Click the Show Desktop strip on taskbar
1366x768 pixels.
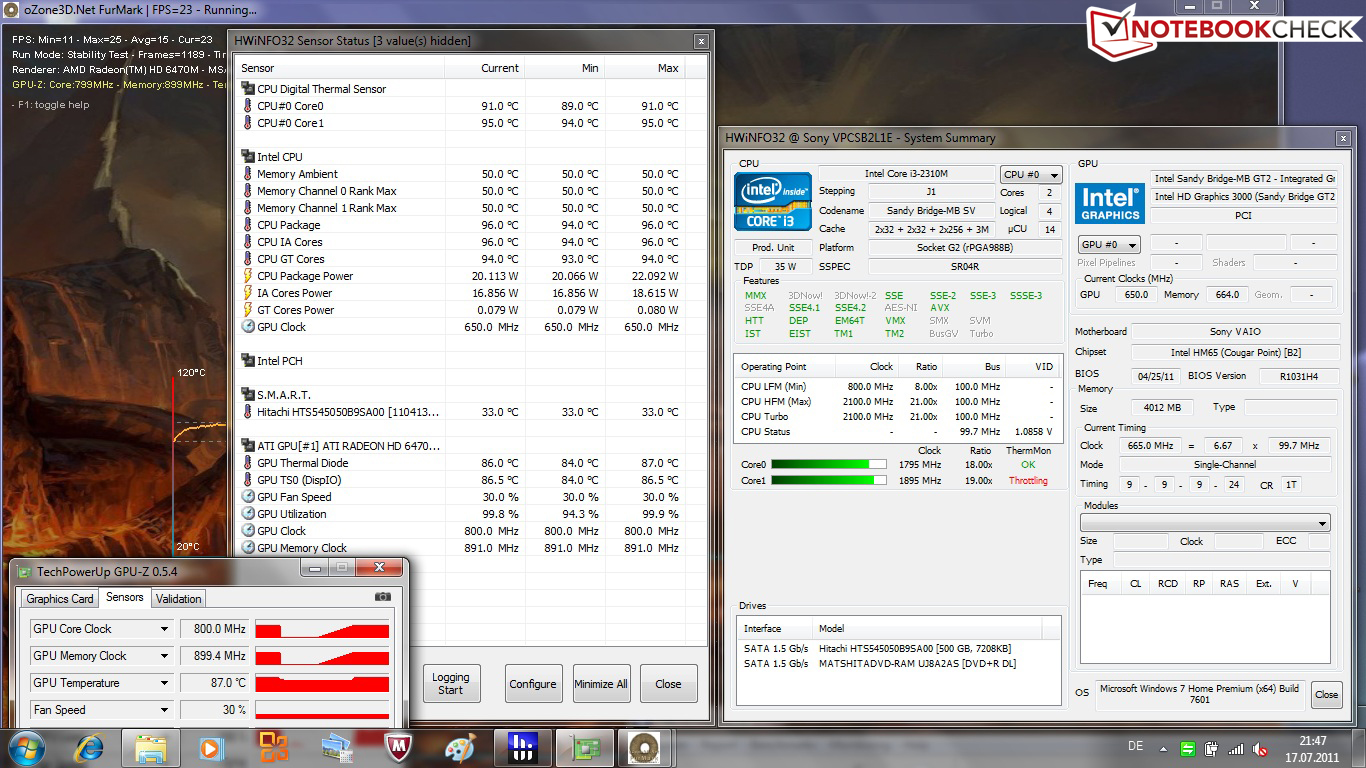[x=1359, y=749]
